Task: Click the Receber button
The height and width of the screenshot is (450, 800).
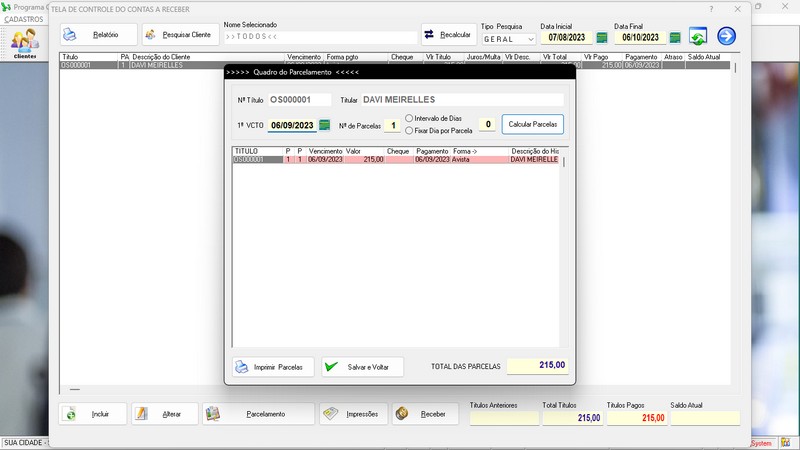Action: [x=425, y=414]
